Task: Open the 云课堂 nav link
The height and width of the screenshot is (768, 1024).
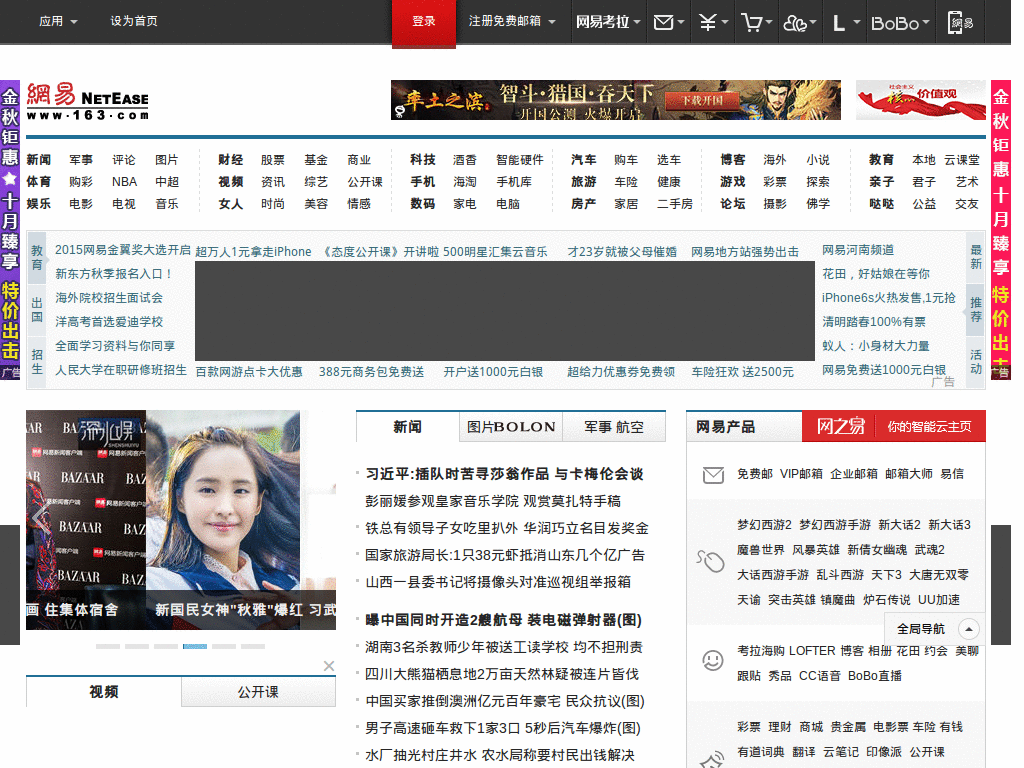Action: click(962, 160)
